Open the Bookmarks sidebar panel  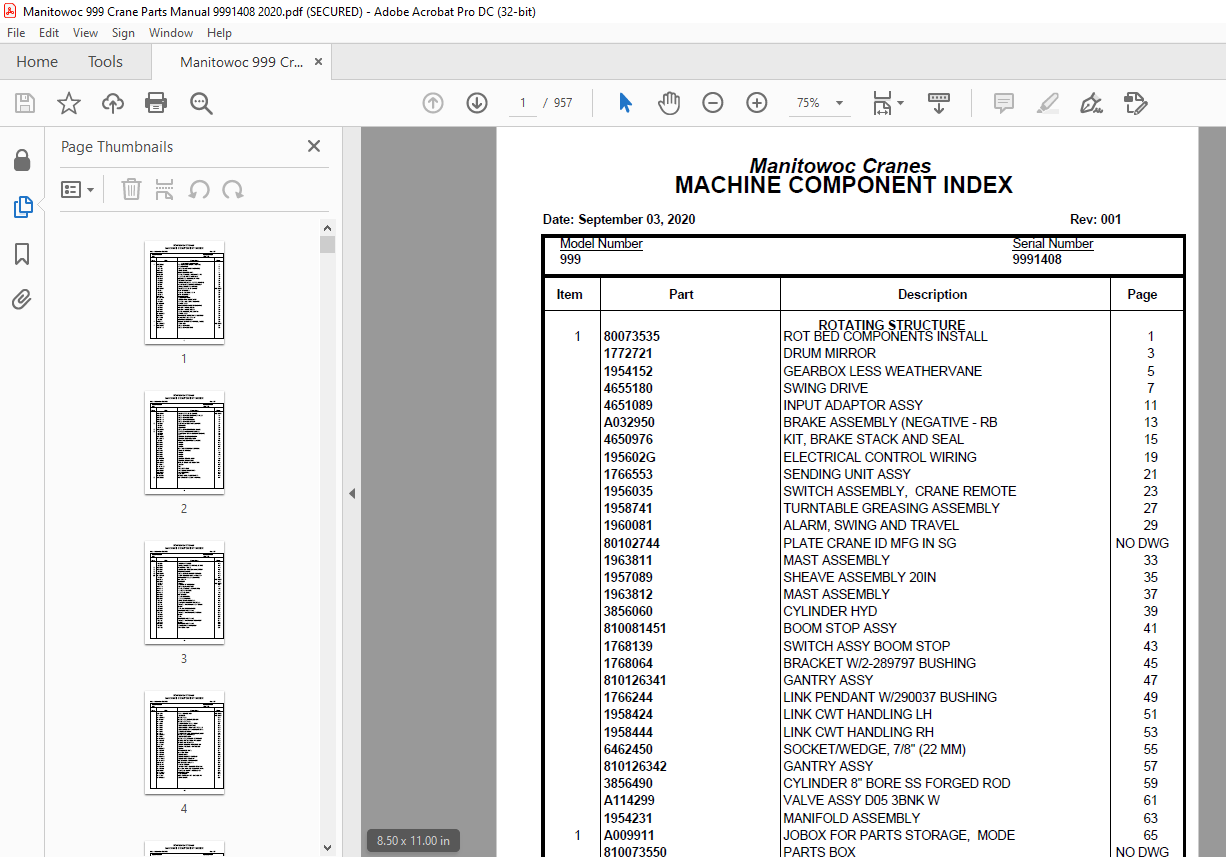click(x=22, y=254)
